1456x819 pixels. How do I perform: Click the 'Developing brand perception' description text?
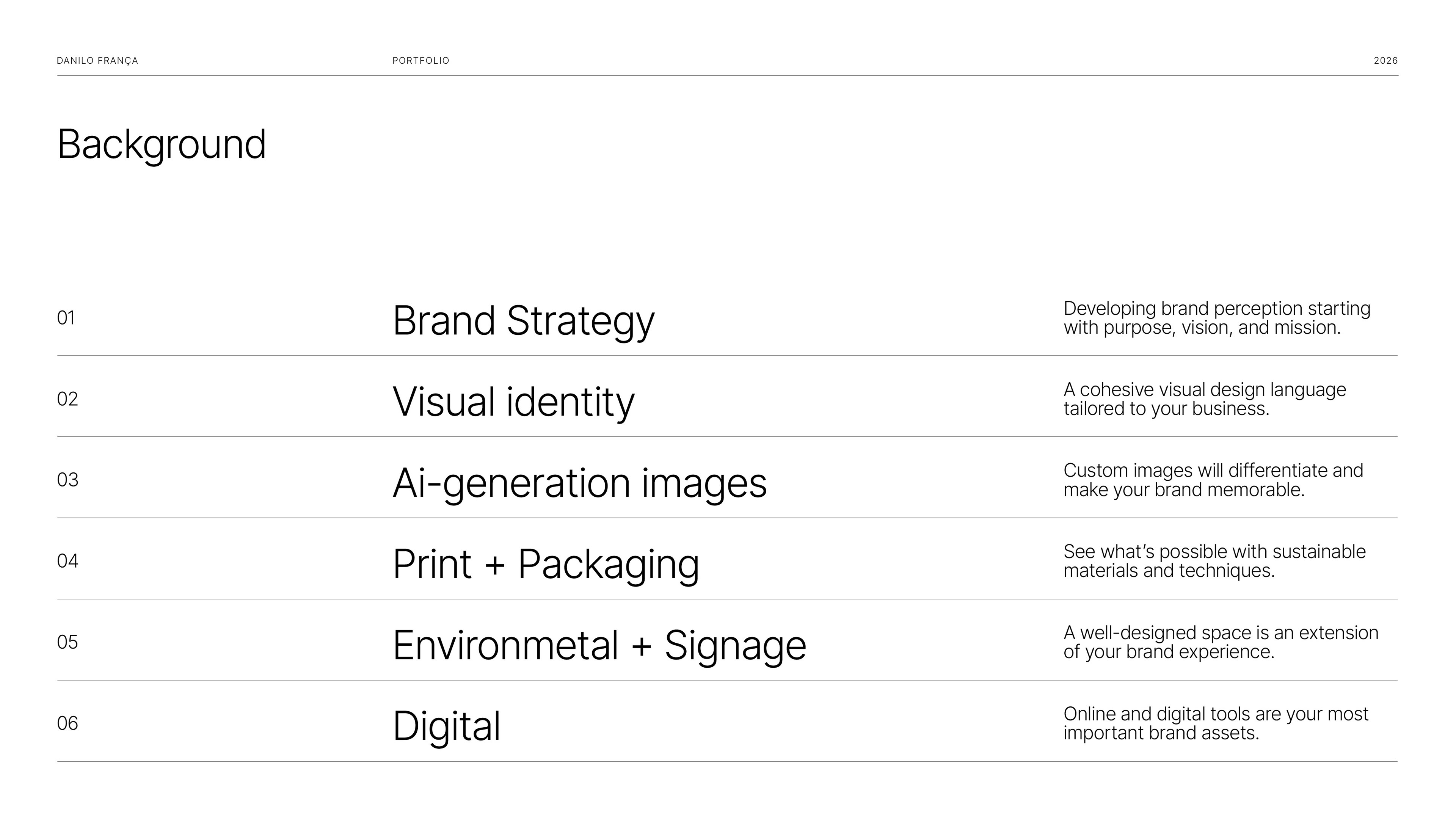1217,318
